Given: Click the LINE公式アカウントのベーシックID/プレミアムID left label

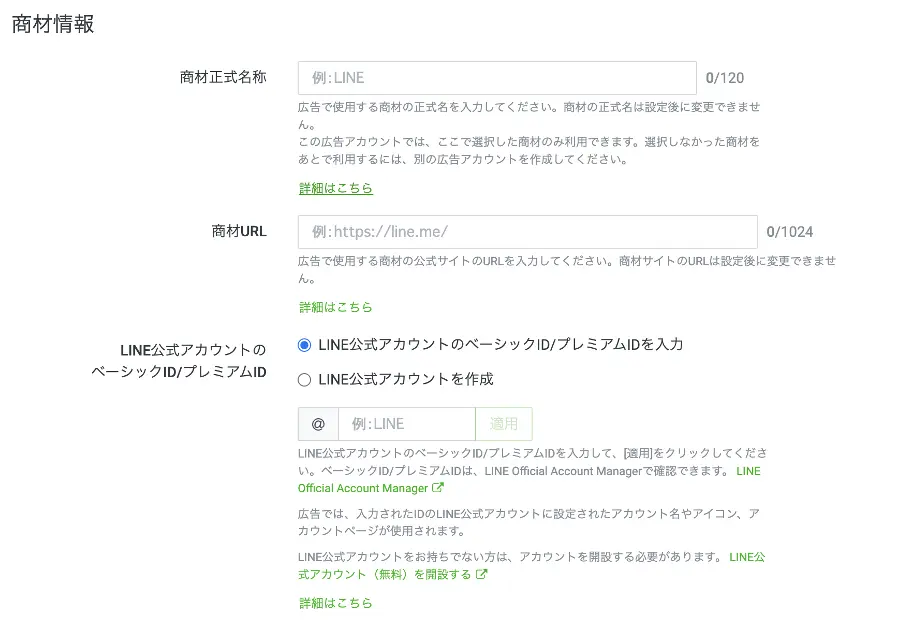Looking at the screenshot, I should pyautogui.click(x=179, y=361).
